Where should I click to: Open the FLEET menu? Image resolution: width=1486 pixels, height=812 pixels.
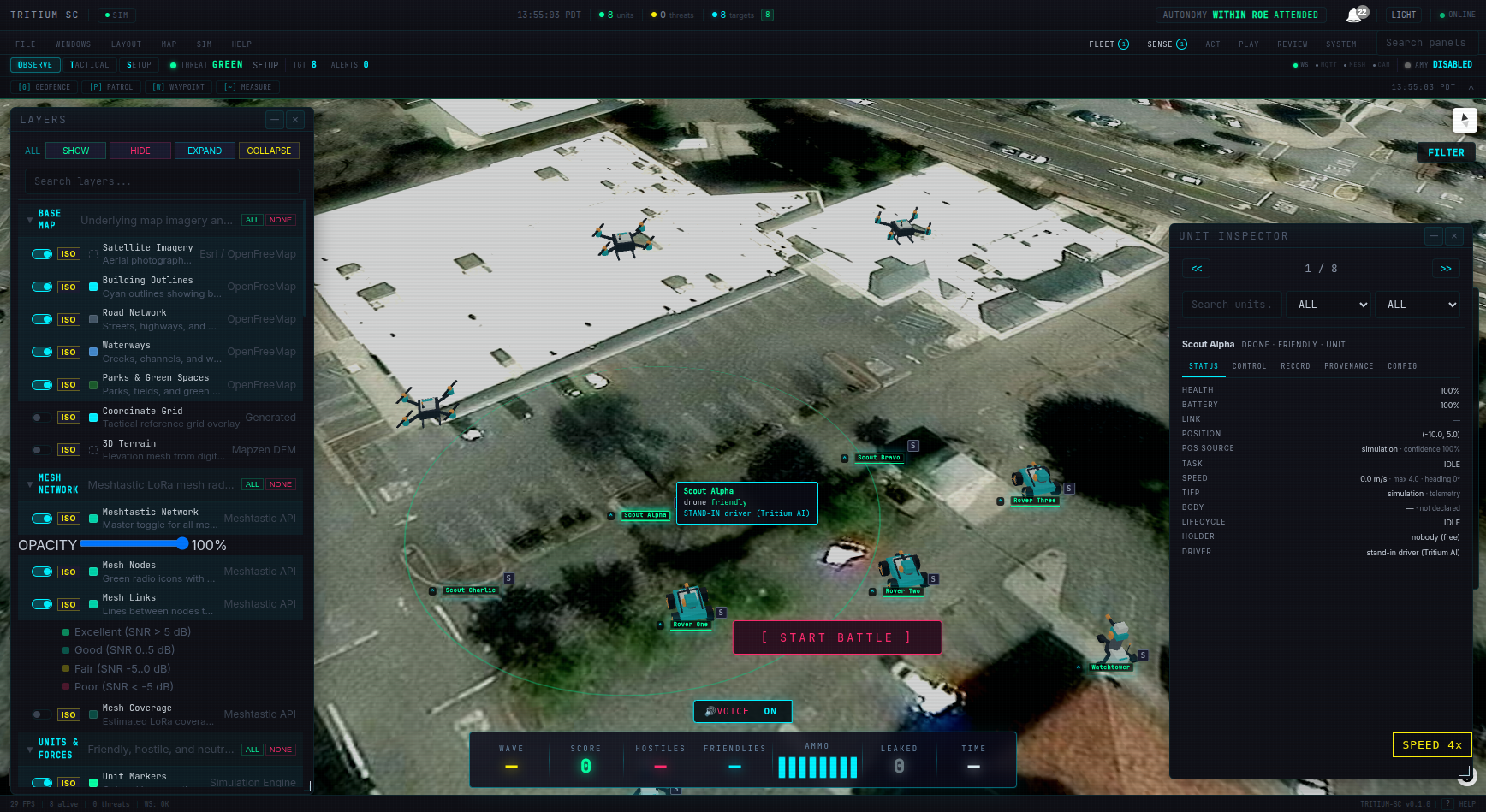tap(1109, 44)
